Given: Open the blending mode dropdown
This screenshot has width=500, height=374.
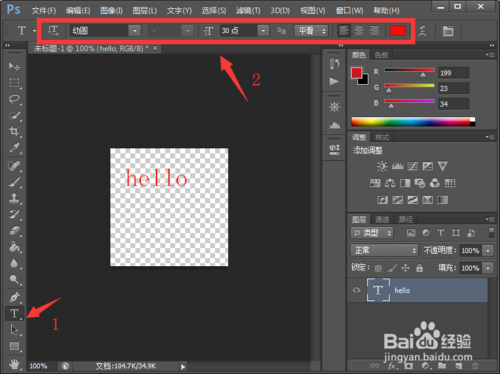Looking at the screenshot, I should pyautogui.click(x=384, y=250).
